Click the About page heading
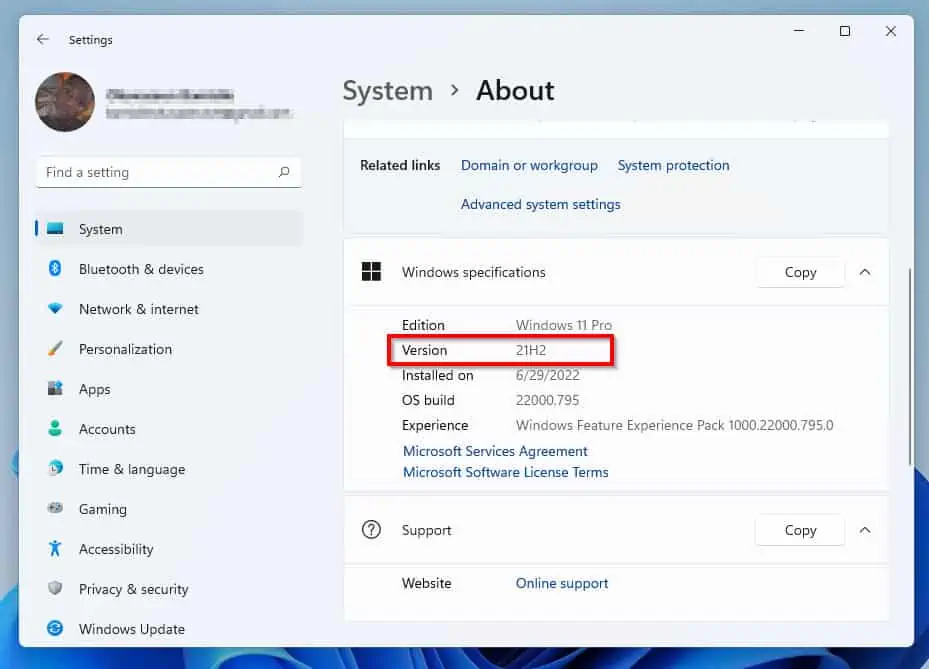The width and height of the screenshot is (929, 669). click(x=515, y=91)
